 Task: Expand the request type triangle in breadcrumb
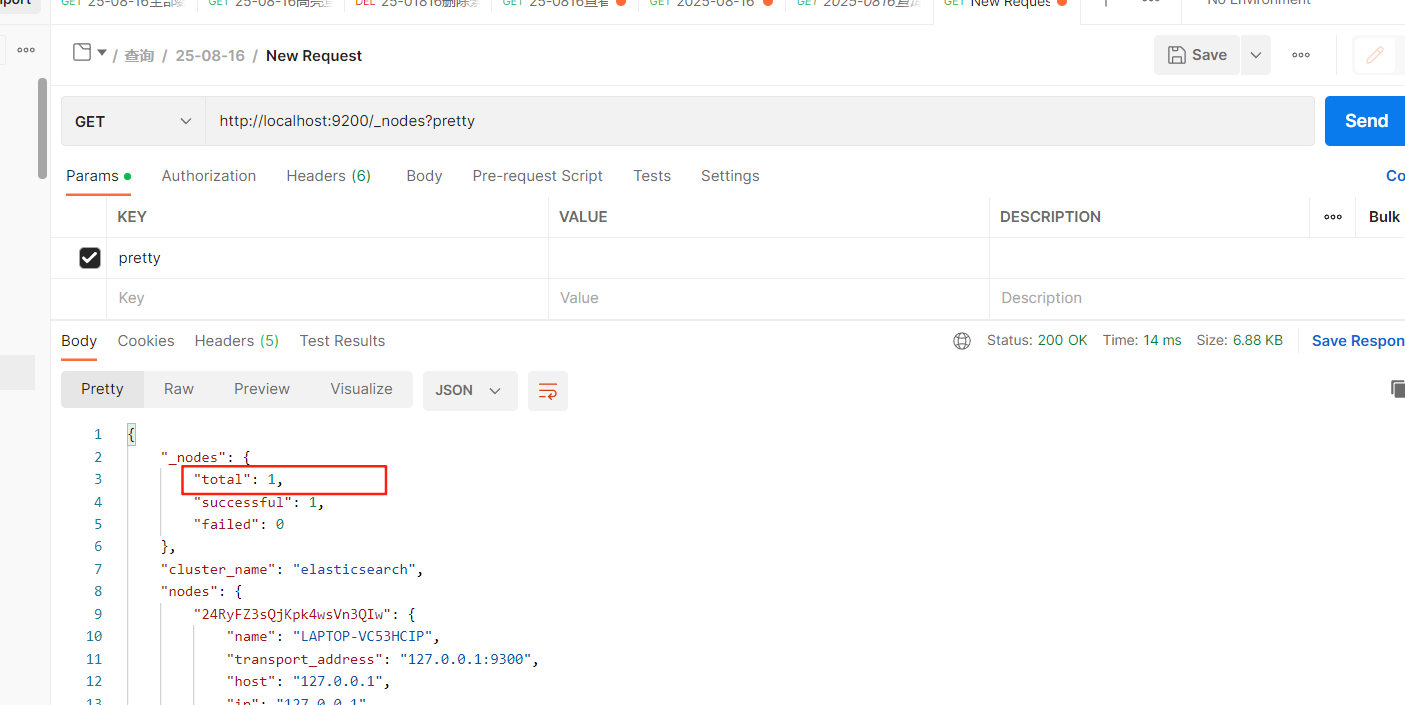pyautogui.click(x=102, y=52)
